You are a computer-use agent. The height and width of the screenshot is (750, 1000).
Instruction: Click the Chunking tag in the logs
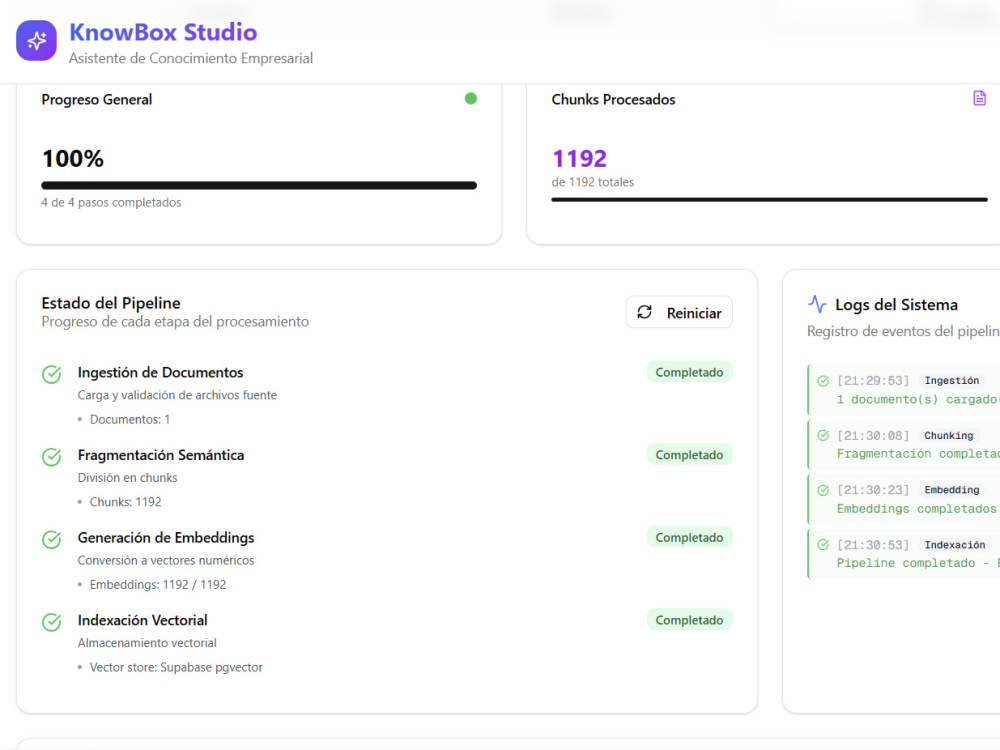pos(948,436)
